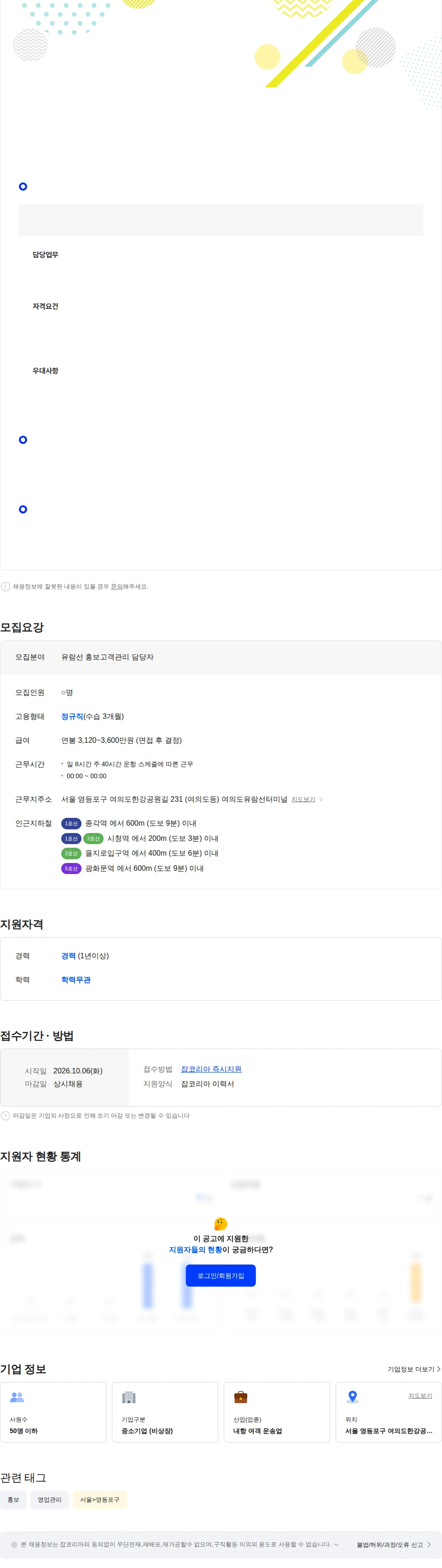Click the 경력 link under 지원자격
Viewport: 442px width, 1568px height.
click(x=68, y=956)
